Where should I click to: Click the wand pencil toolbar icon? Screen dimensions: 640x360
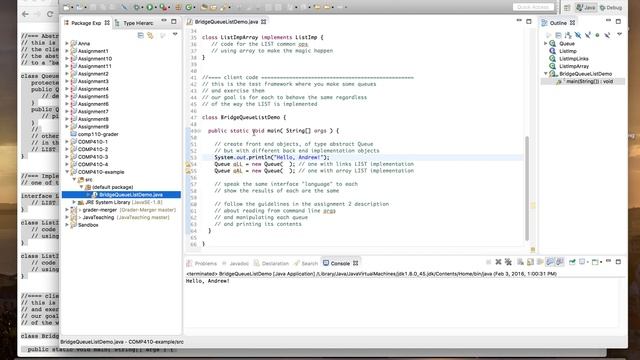(x=224, y=7)
